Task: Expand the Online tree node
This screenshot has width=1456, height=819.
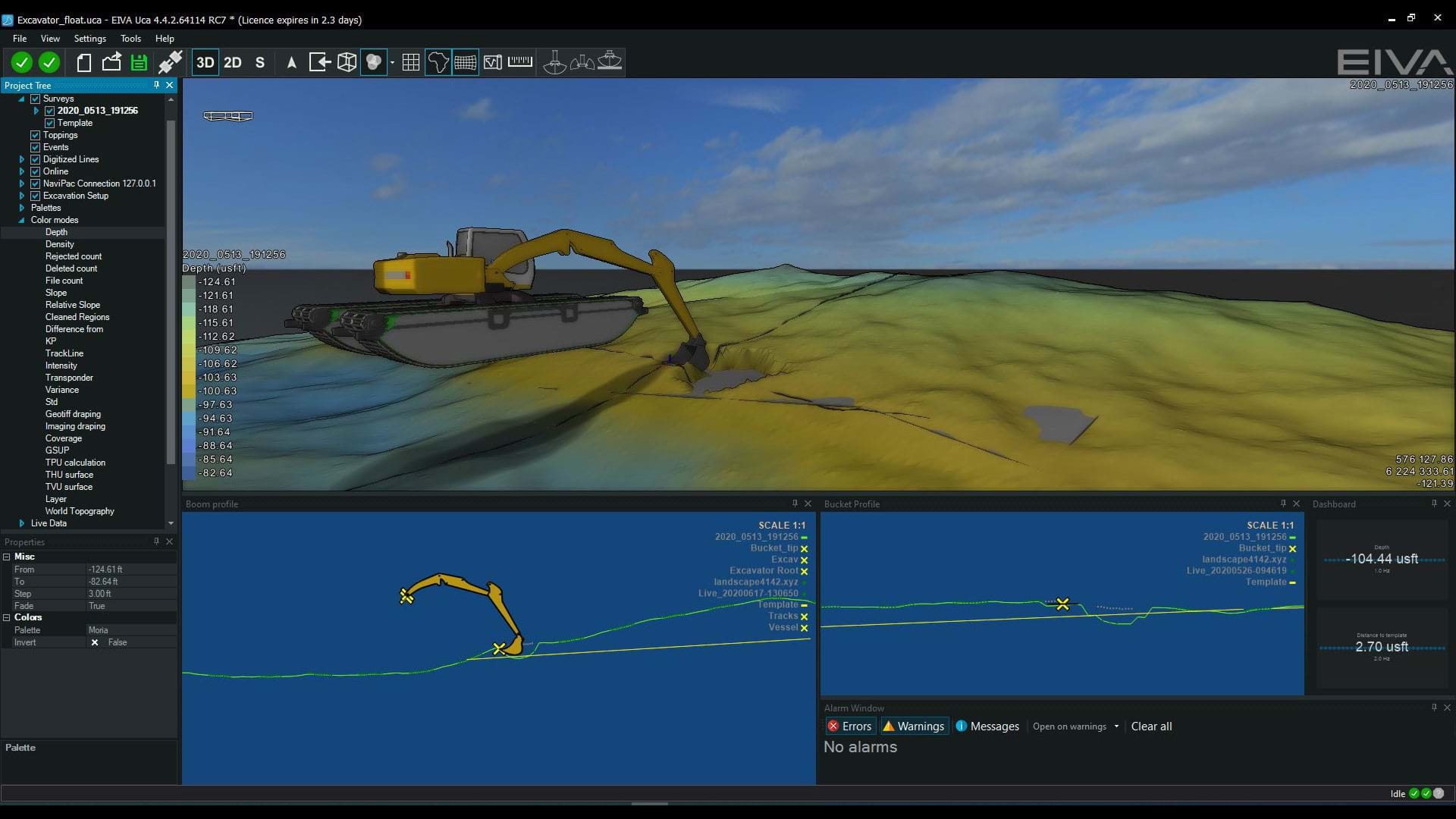Action: [21, 171]
